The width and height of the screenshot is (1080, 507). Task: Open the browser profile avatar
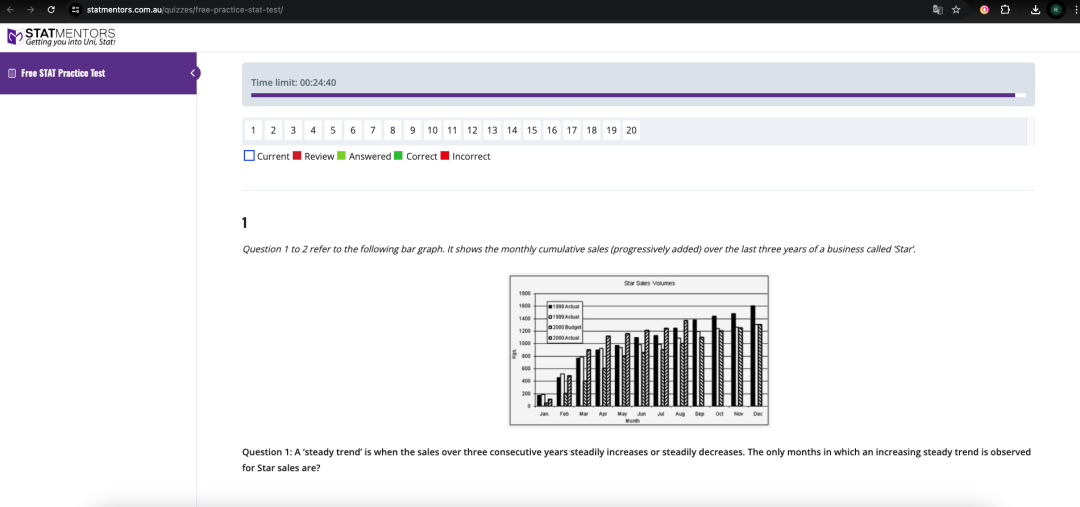[x=1055, y=10]
